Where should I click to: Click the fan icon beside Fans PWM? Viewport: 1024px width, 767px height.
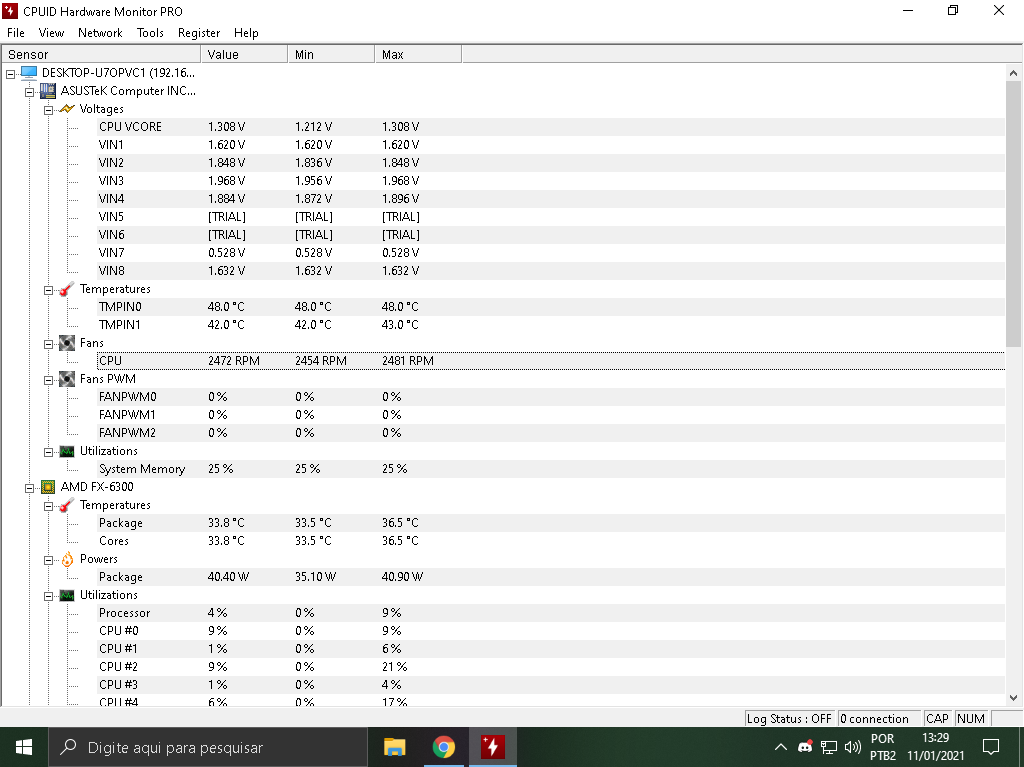point(67,379)
